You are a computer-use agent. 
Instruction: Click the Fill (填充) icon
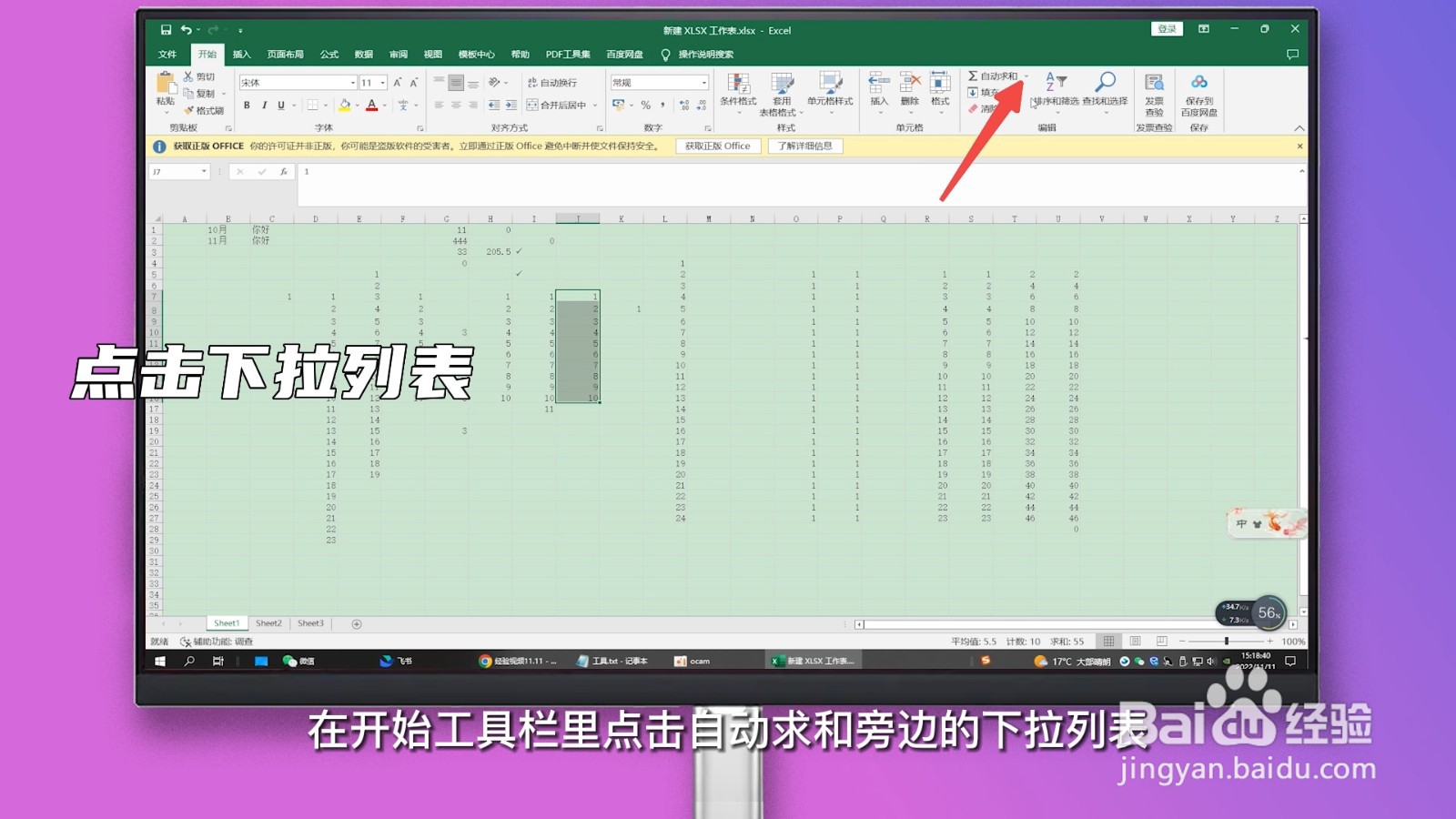coord(972,92)
